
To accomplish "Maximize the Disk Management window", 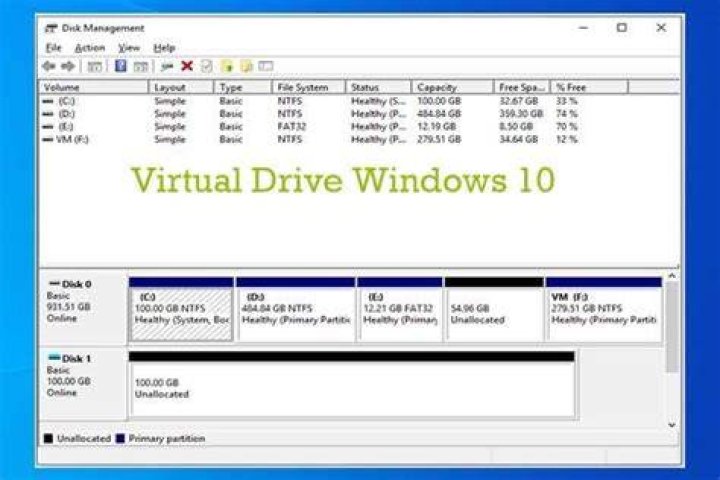I will [622, 28].
